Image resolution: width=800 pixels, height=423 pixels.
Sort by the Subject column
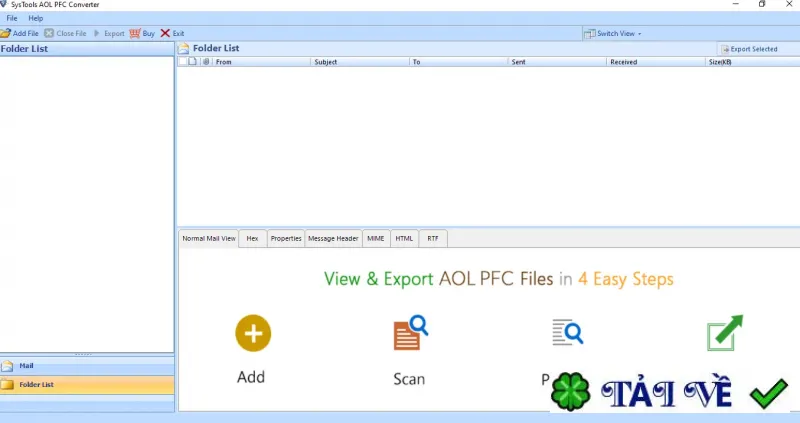point(360,62)
